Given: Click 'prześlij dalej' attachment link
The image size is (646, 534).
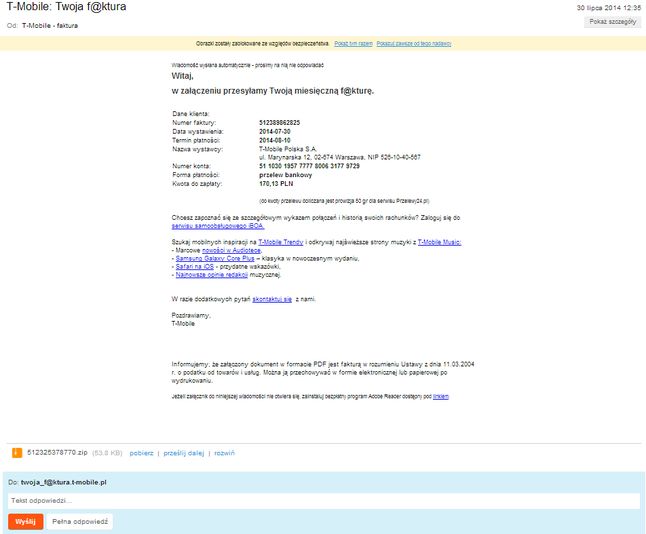Looking at the screenshot, I should pyautogui.click(x=184, y=453).
